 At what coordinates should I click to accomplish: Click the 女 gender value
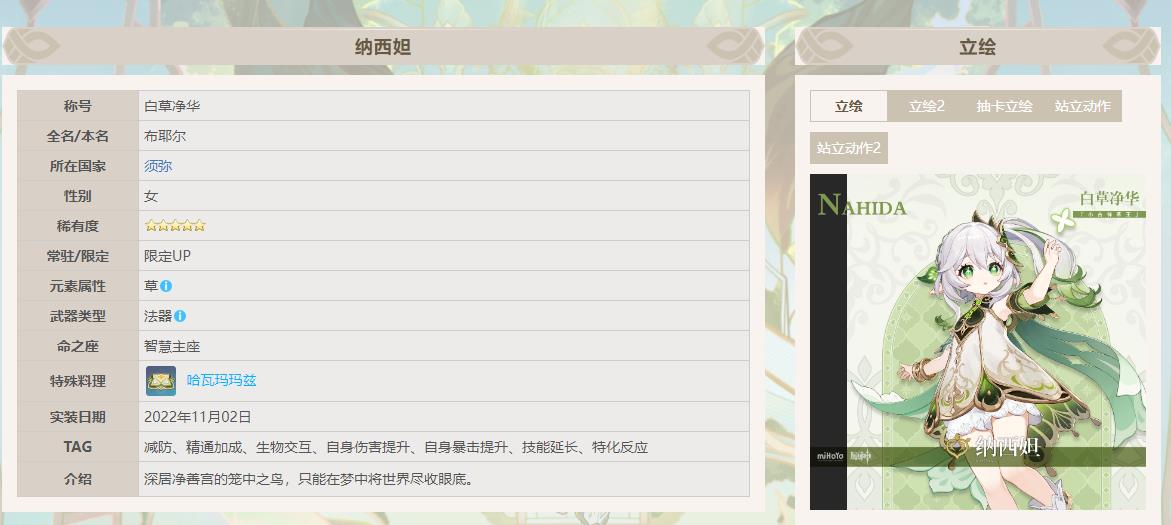coord(151,196)
